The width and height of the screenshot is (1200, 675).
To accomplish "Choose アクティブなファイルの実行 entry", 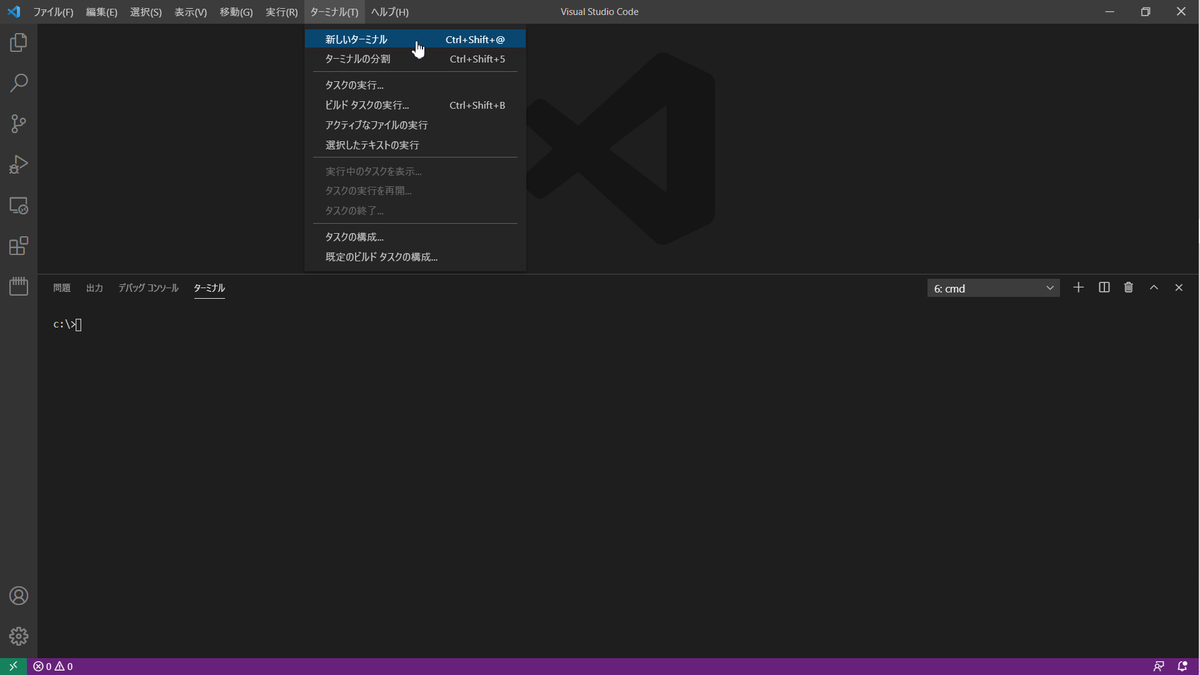I will tap(415, 125).
